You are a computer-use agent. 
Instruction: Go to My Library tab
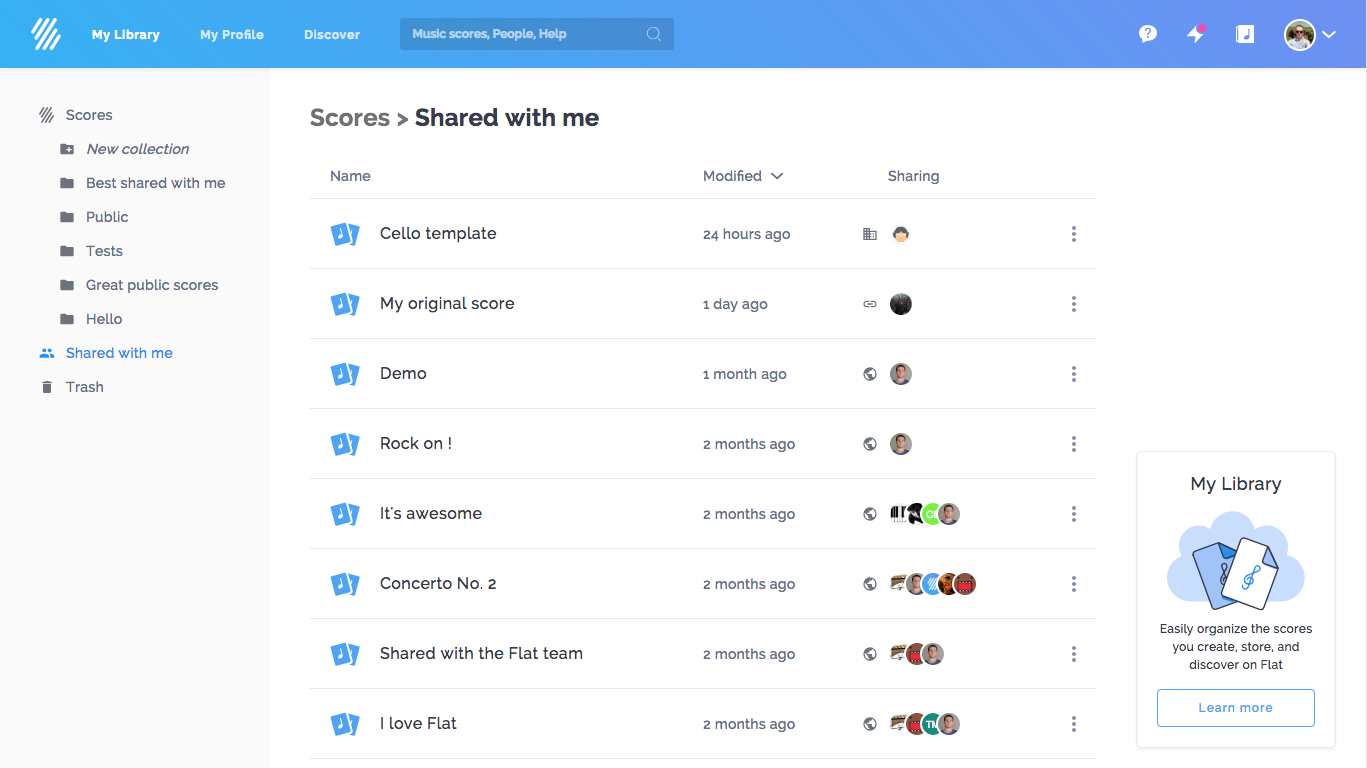point(126,34)
